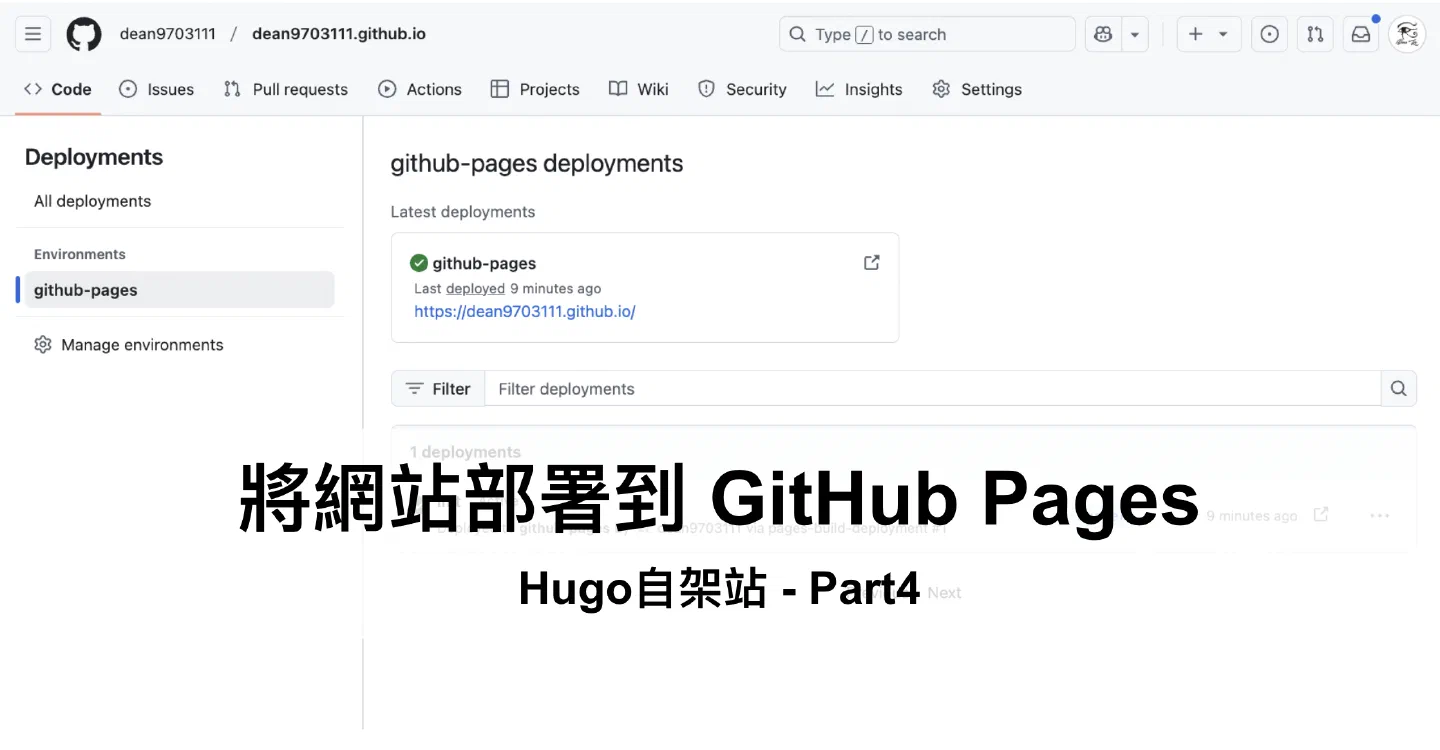Switch to Wiki tab

(639, 89)
